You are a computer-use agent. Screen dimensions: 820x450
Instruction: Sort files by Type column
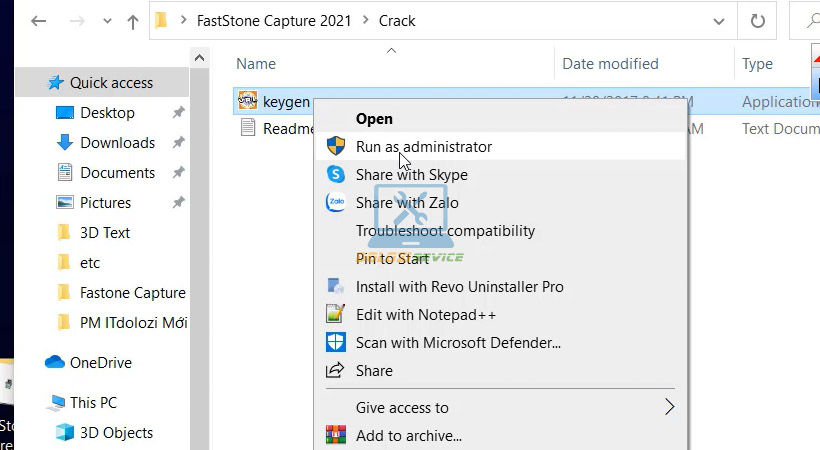[757, 64]
